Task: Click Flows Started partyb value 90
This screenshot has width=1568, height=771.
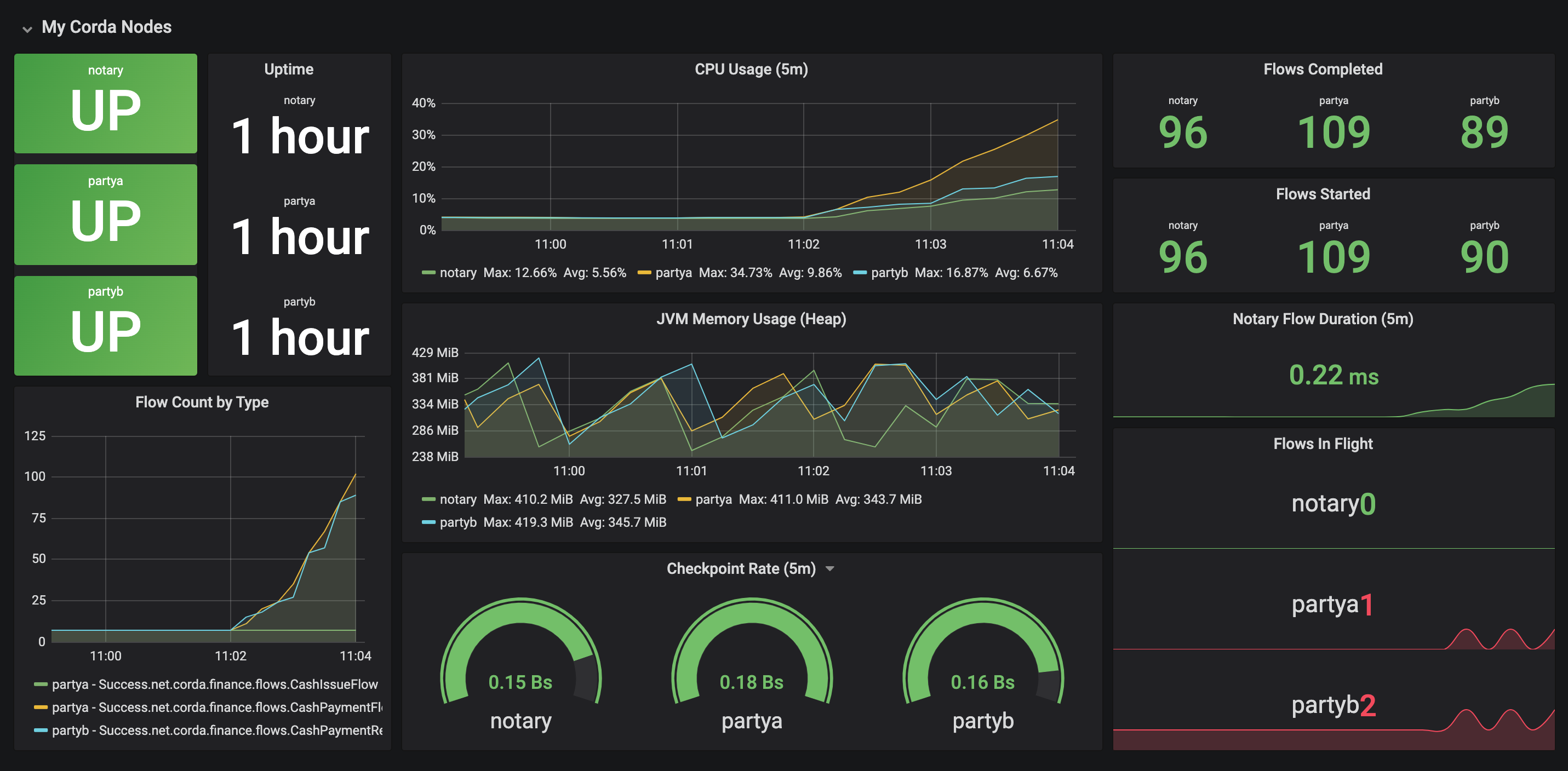Action: (1484, 257)
